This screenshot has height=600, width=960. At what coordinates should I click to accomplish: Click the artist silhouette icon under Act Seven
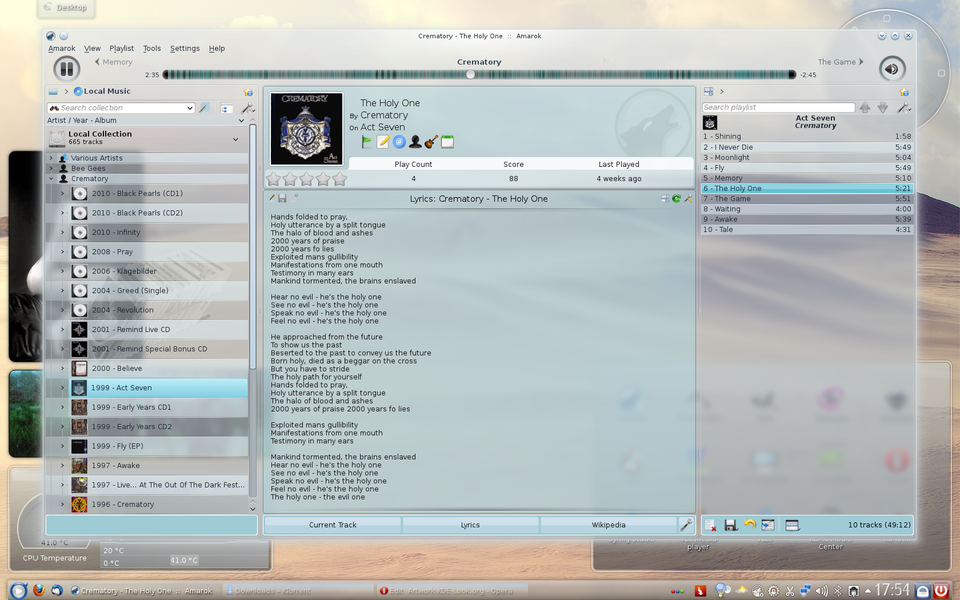click(415, 142)
